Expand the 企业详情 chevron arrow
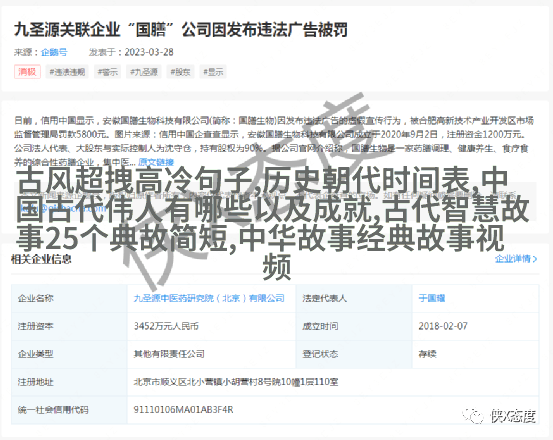 pos(535,259)
